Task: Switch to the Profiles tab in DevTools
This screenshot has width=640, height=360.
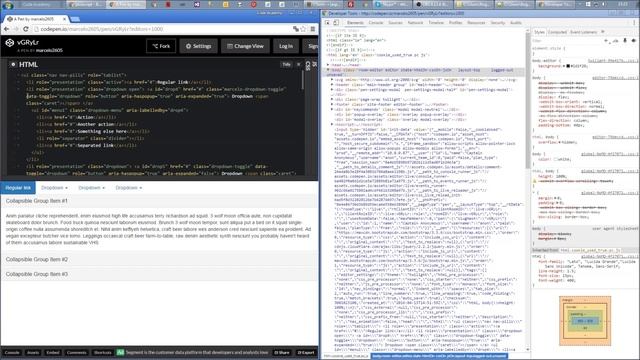Action: (x=456, y=23)
